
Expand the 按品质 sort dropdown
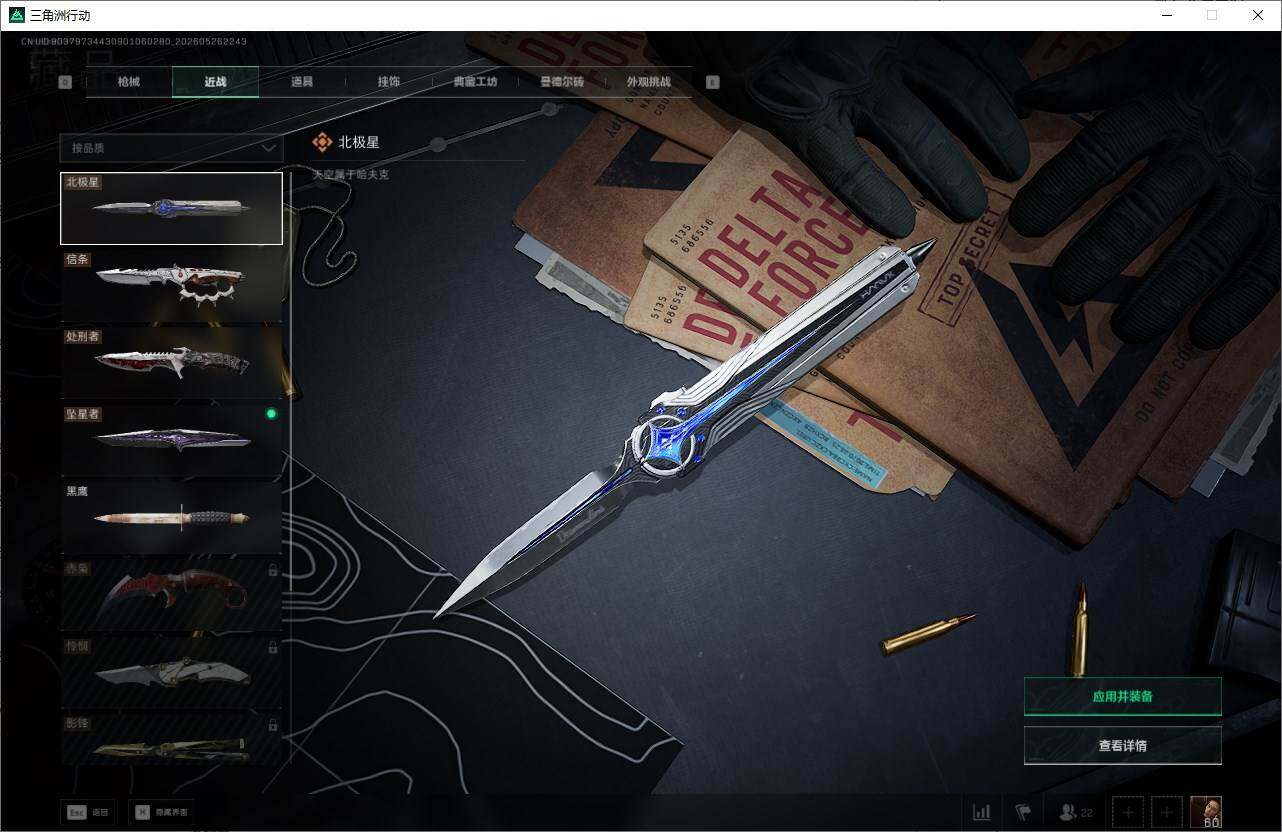171,148
